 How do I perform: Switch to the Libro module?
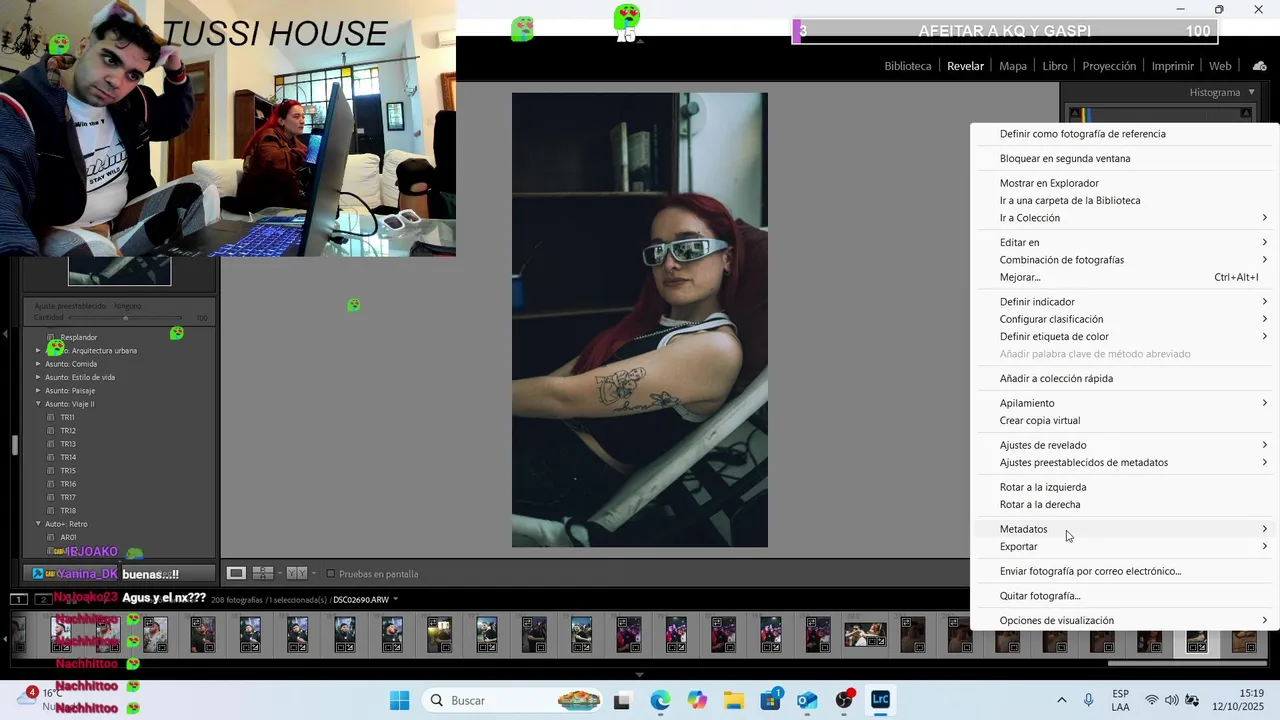(1055, 66)
